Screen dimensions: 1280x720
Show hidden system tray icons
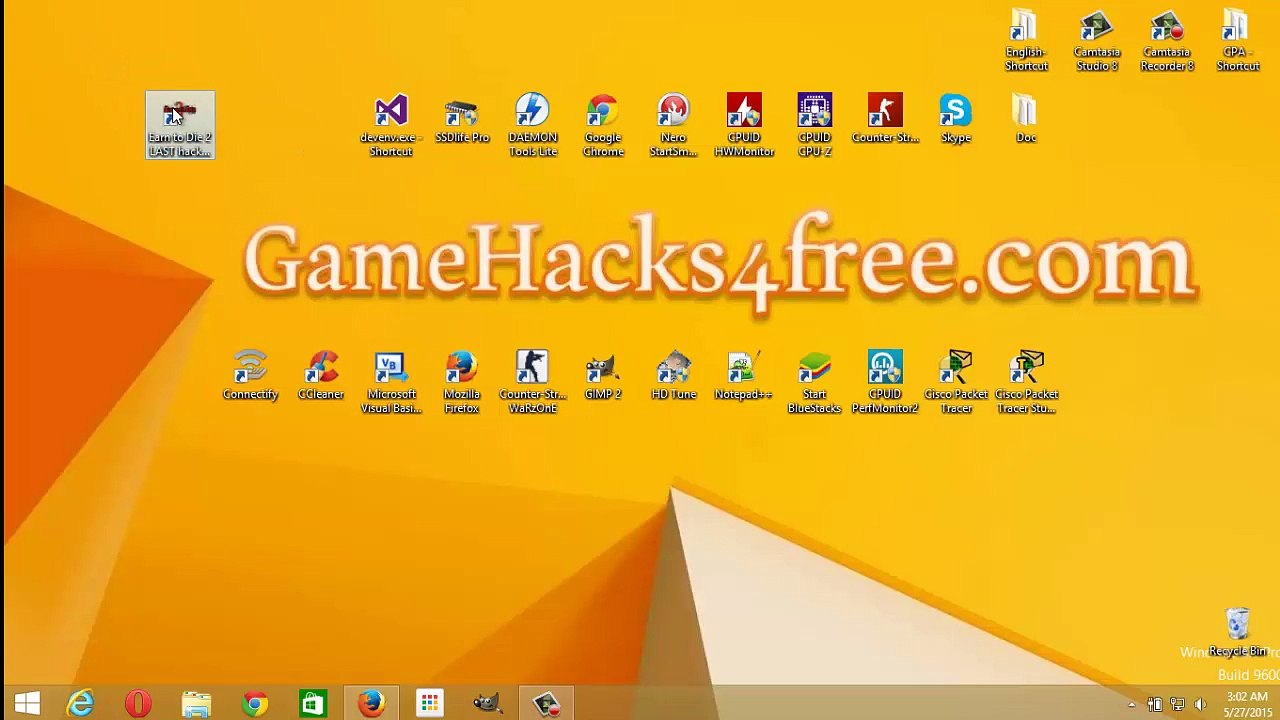tap(1132, 705)
